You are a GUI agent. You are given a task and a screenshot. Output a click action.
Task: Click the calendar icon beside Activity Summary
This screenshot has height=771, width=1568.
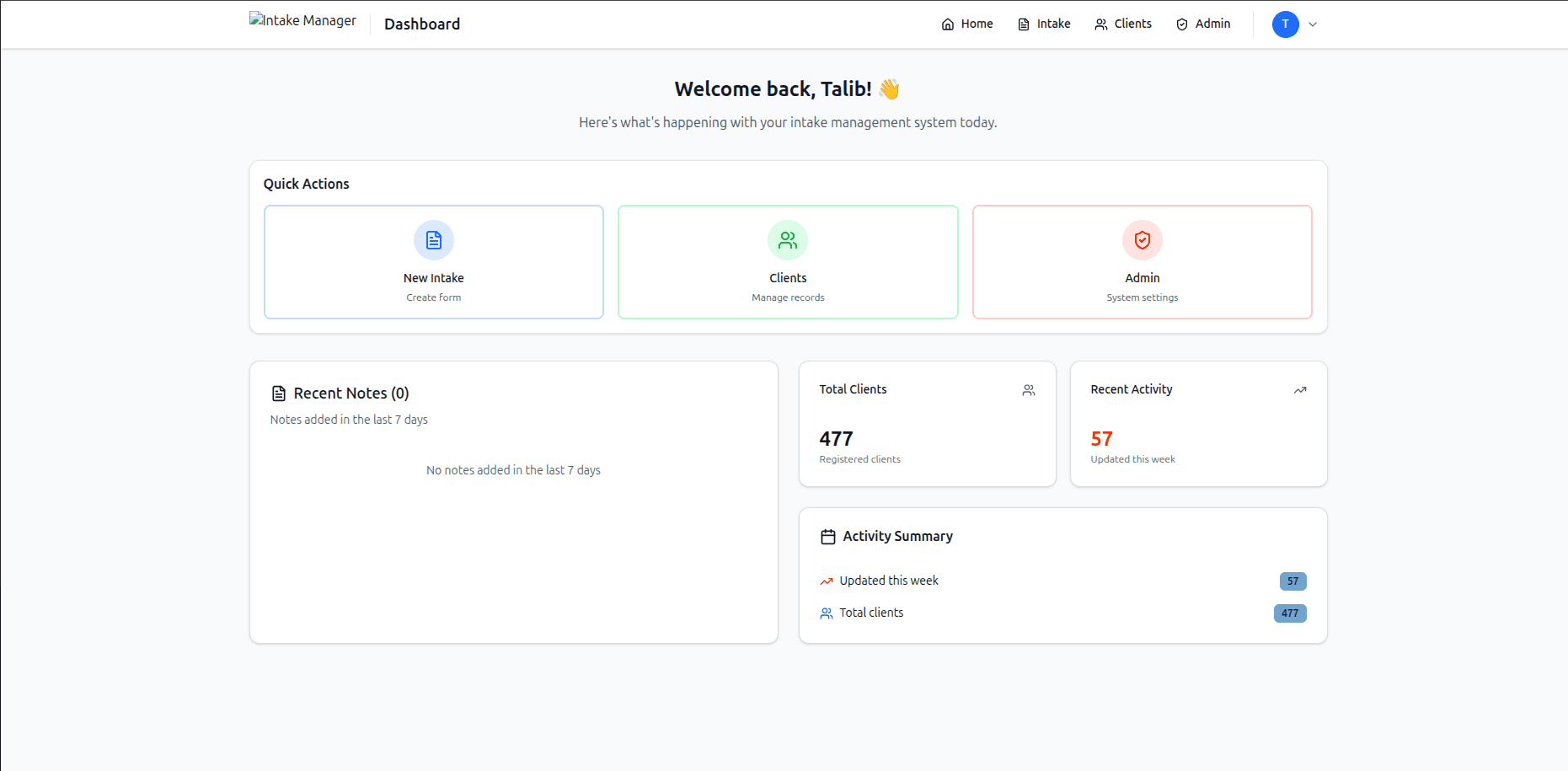point(828,537)
